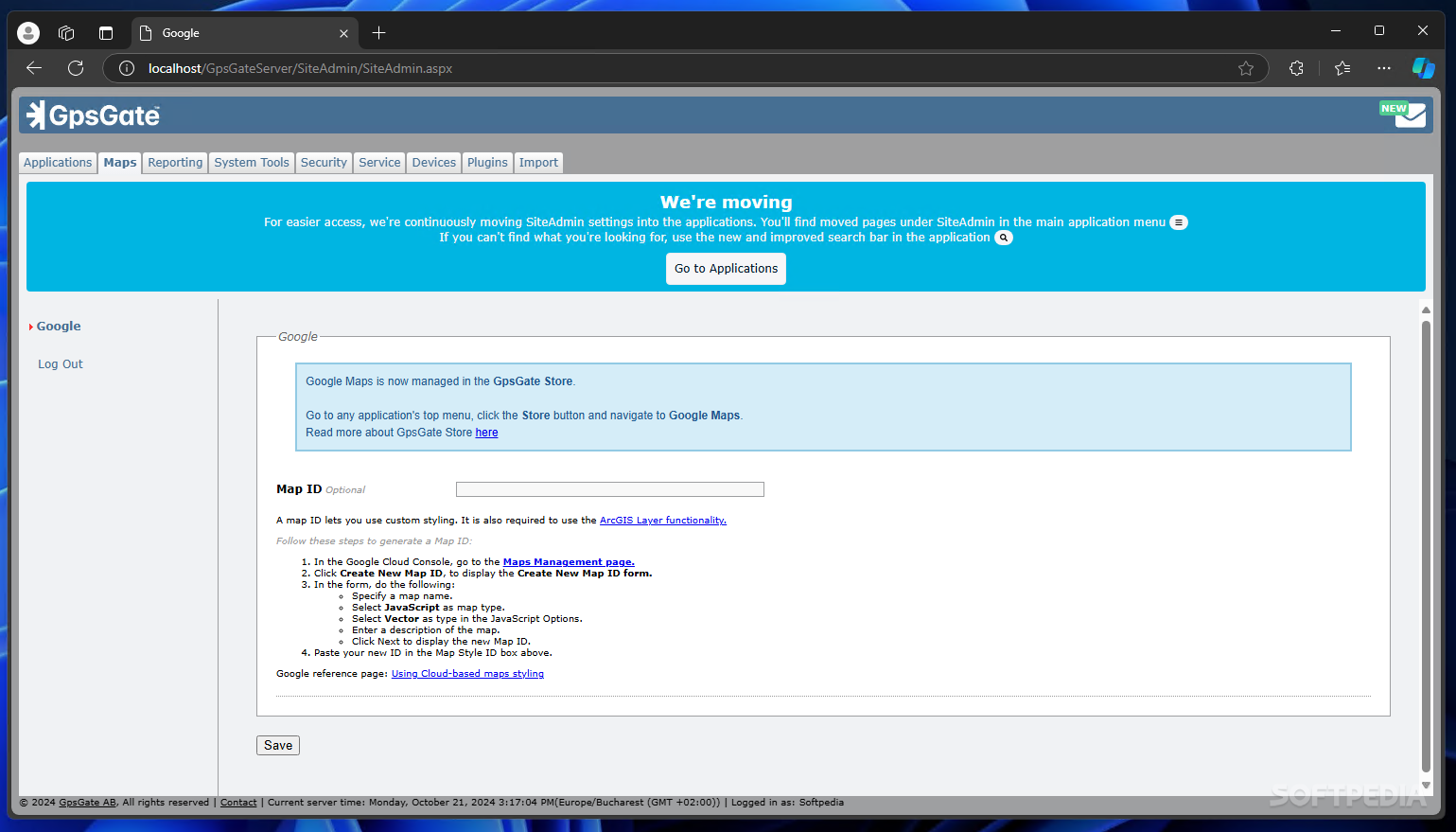
Task: Open Using Cloud-based maps styling link
Action: (467, 674)
